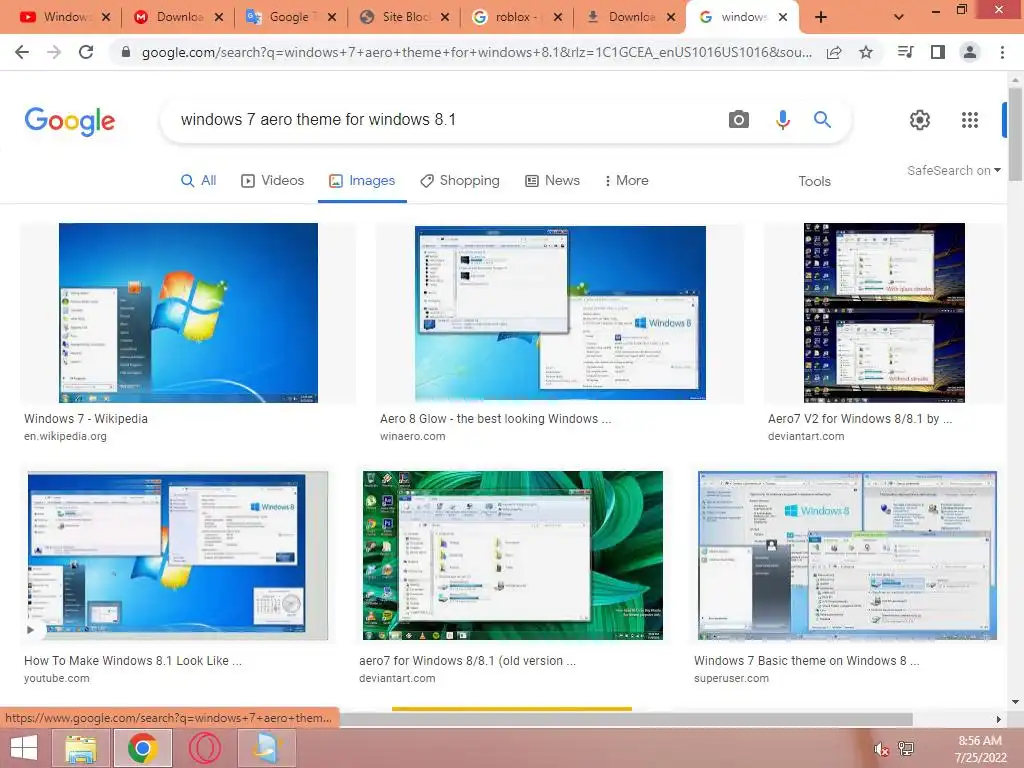This screenshot has width=1024, height=768.
Task: Open the taskbar clock and date
Action: pos(980,749)
